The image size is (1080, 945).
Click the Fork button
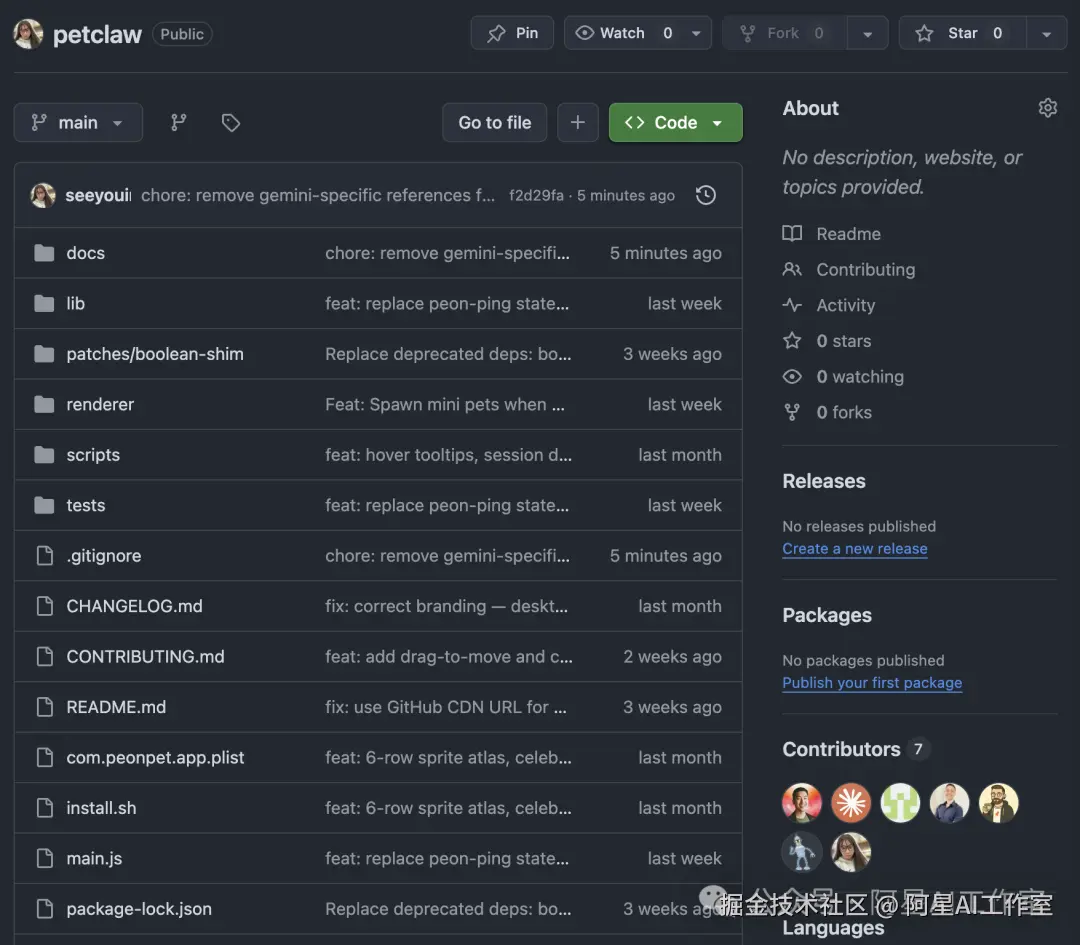tap(785, 33)
